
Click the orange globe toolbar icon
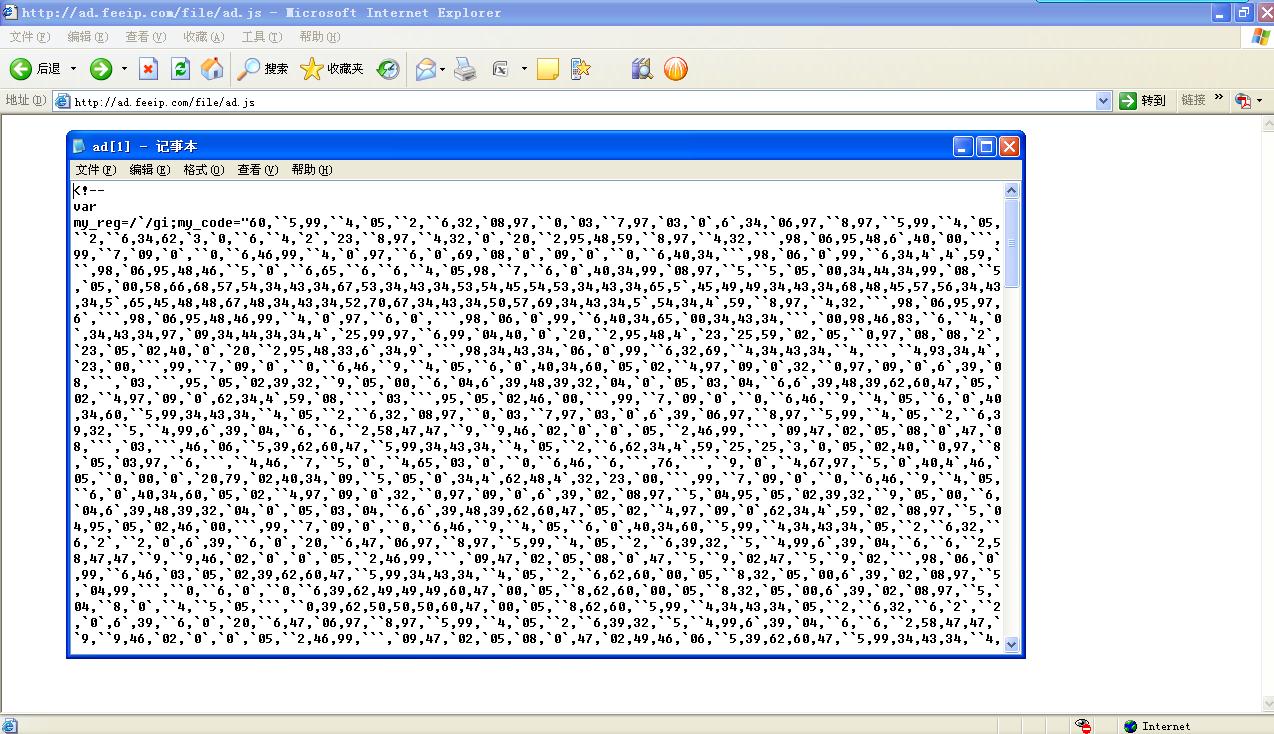click(x=676, y=69)
